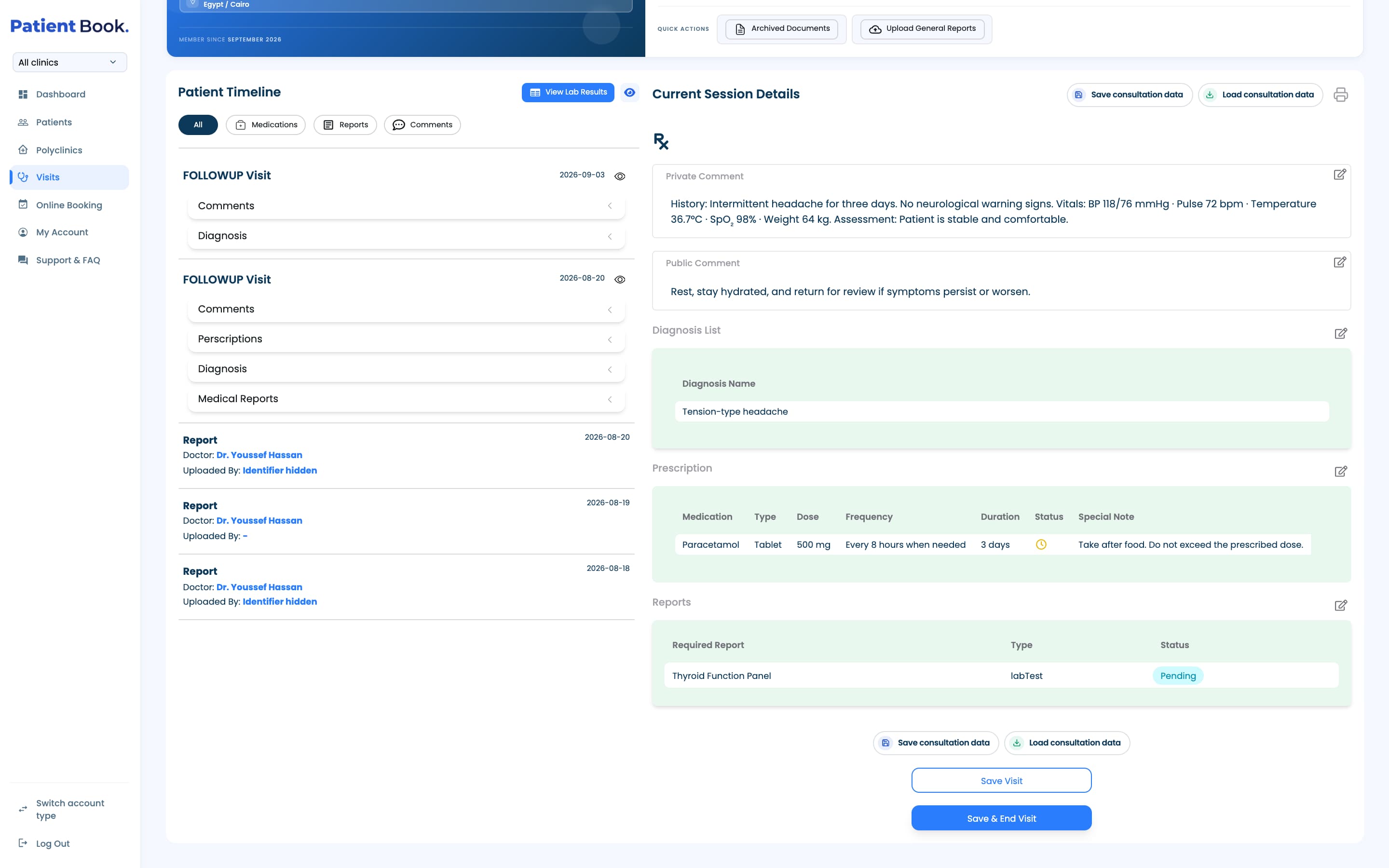Open Support & FAQ from the sidebar
The height and width of the screenshot is (868, 1389).
69,260
